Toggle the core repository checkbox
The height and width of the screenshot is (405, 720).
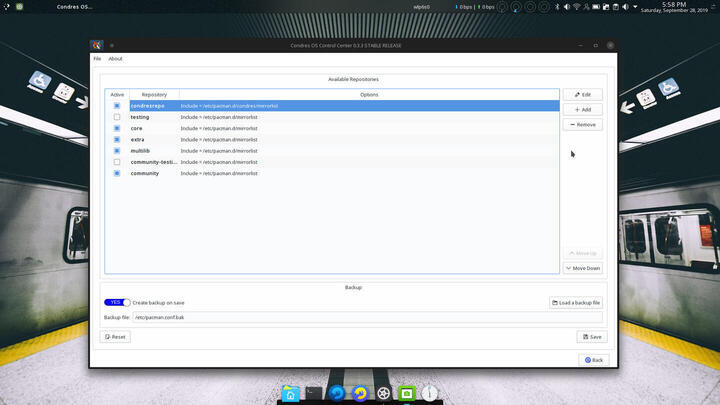click(x=117, y=129)
